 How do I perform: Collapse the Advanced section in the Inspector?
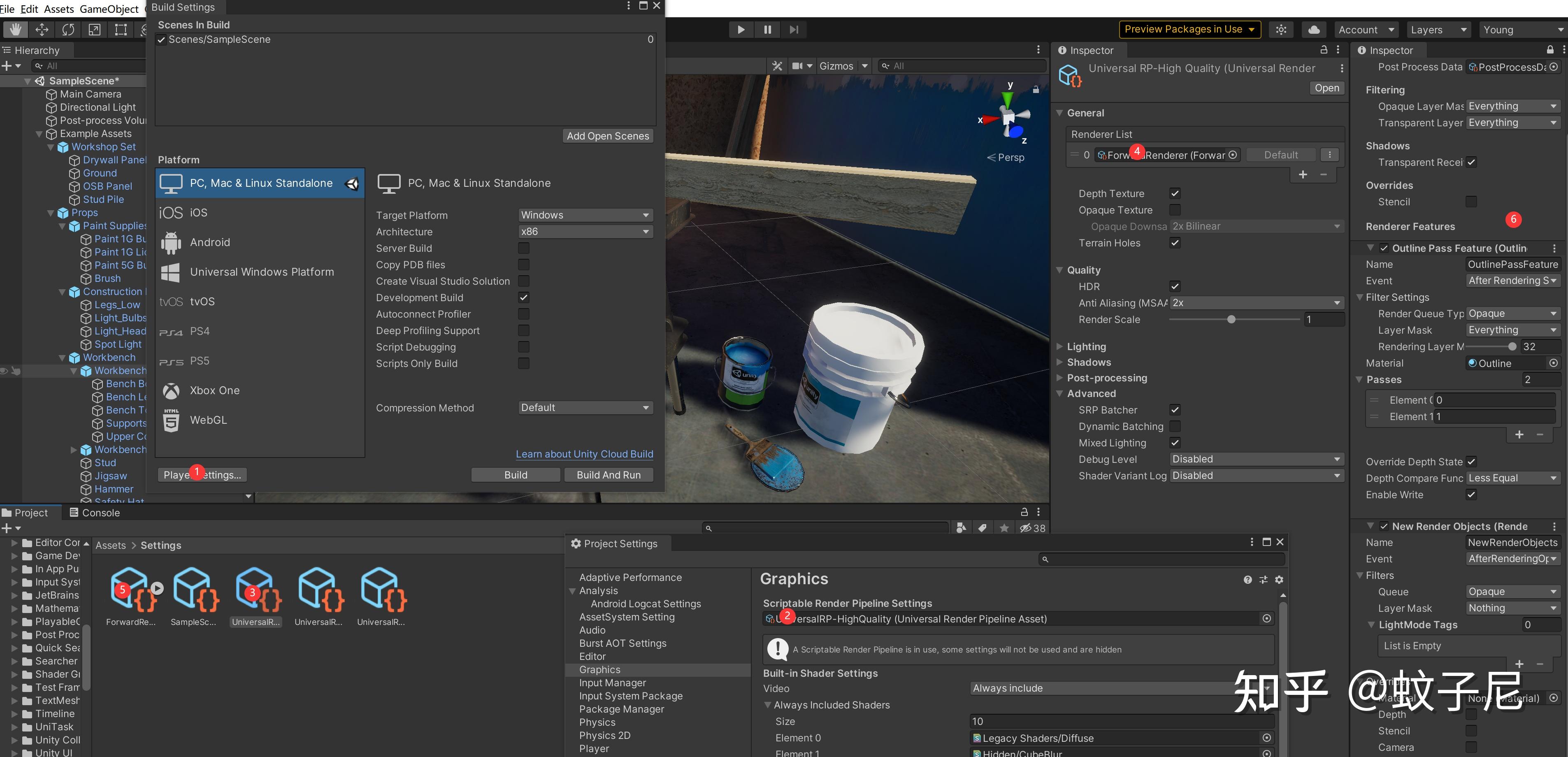[x=1060, y=394]
